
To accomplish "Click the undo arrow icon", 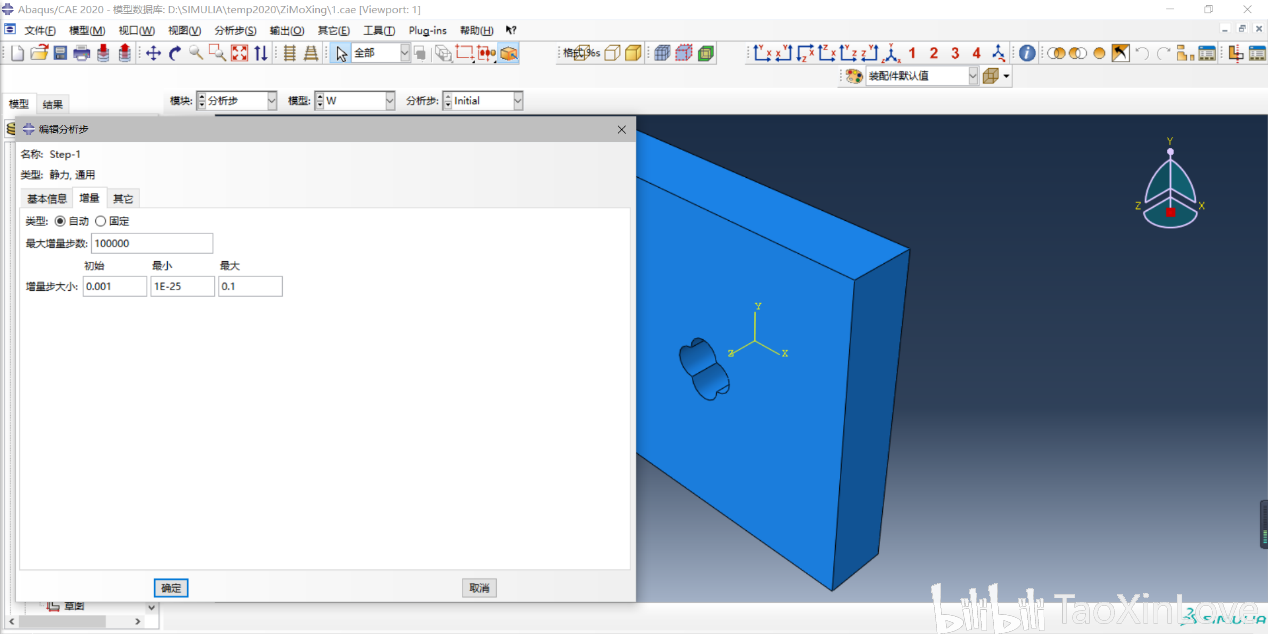I will 1142,53.
